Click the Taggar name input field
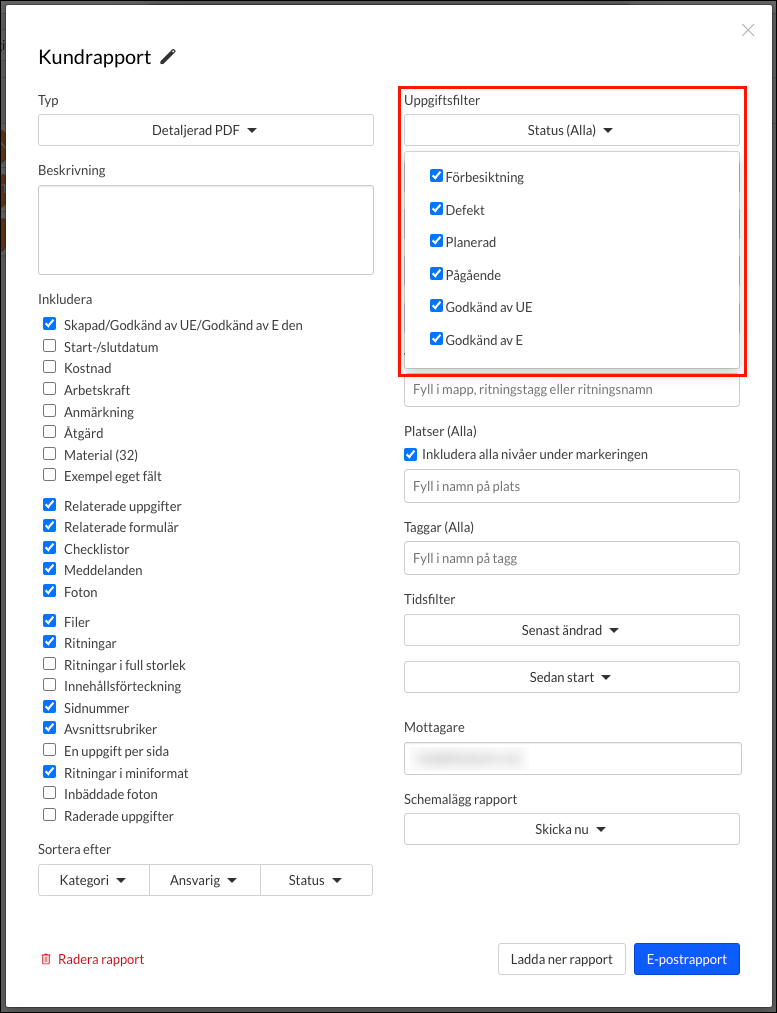The image size is (777, 1013). tap(571, 558)
